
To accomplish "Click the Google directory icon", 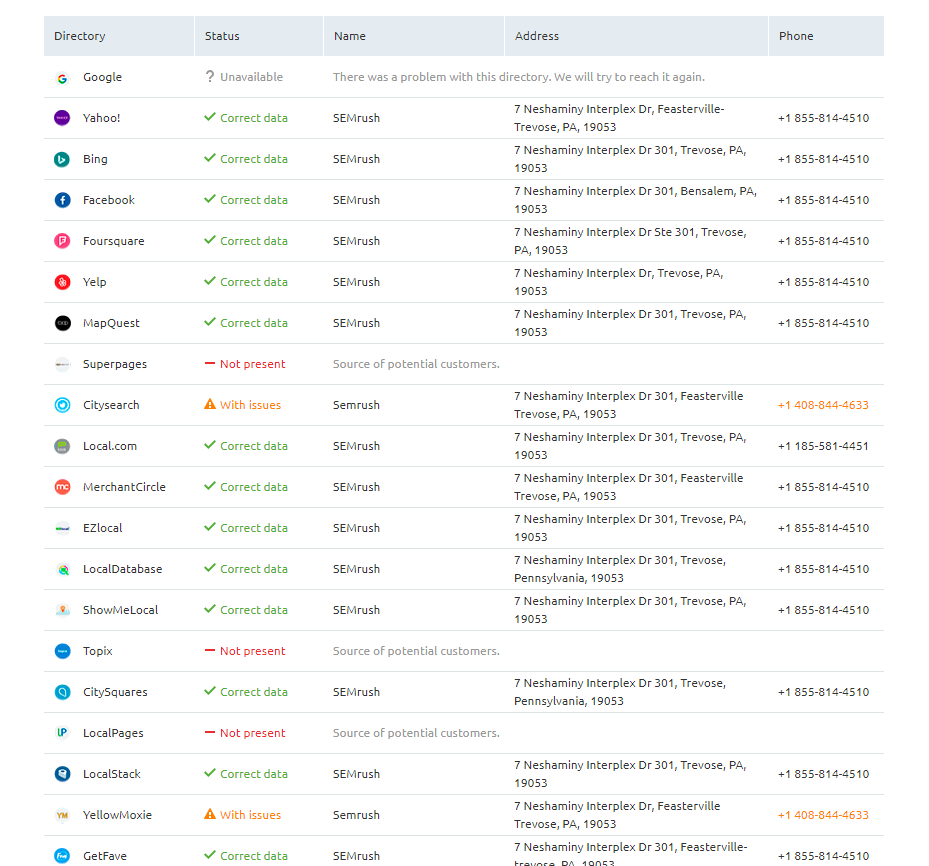I will point(61,77).
